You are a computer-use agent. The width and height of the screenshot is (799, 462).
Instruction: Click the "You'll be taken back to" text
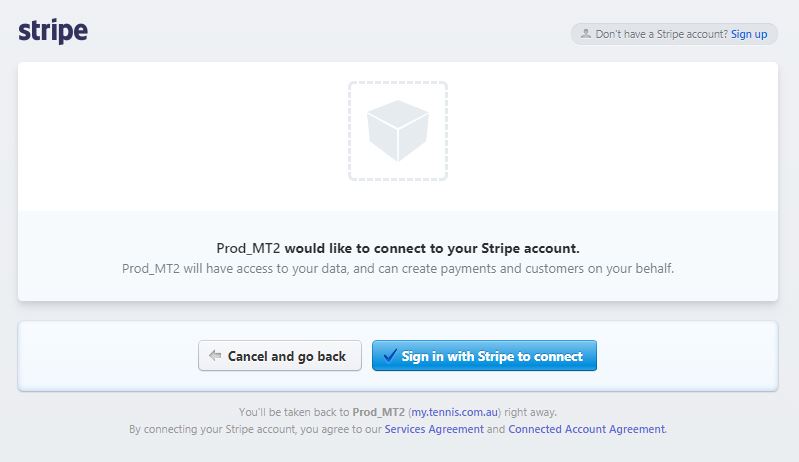294,412
